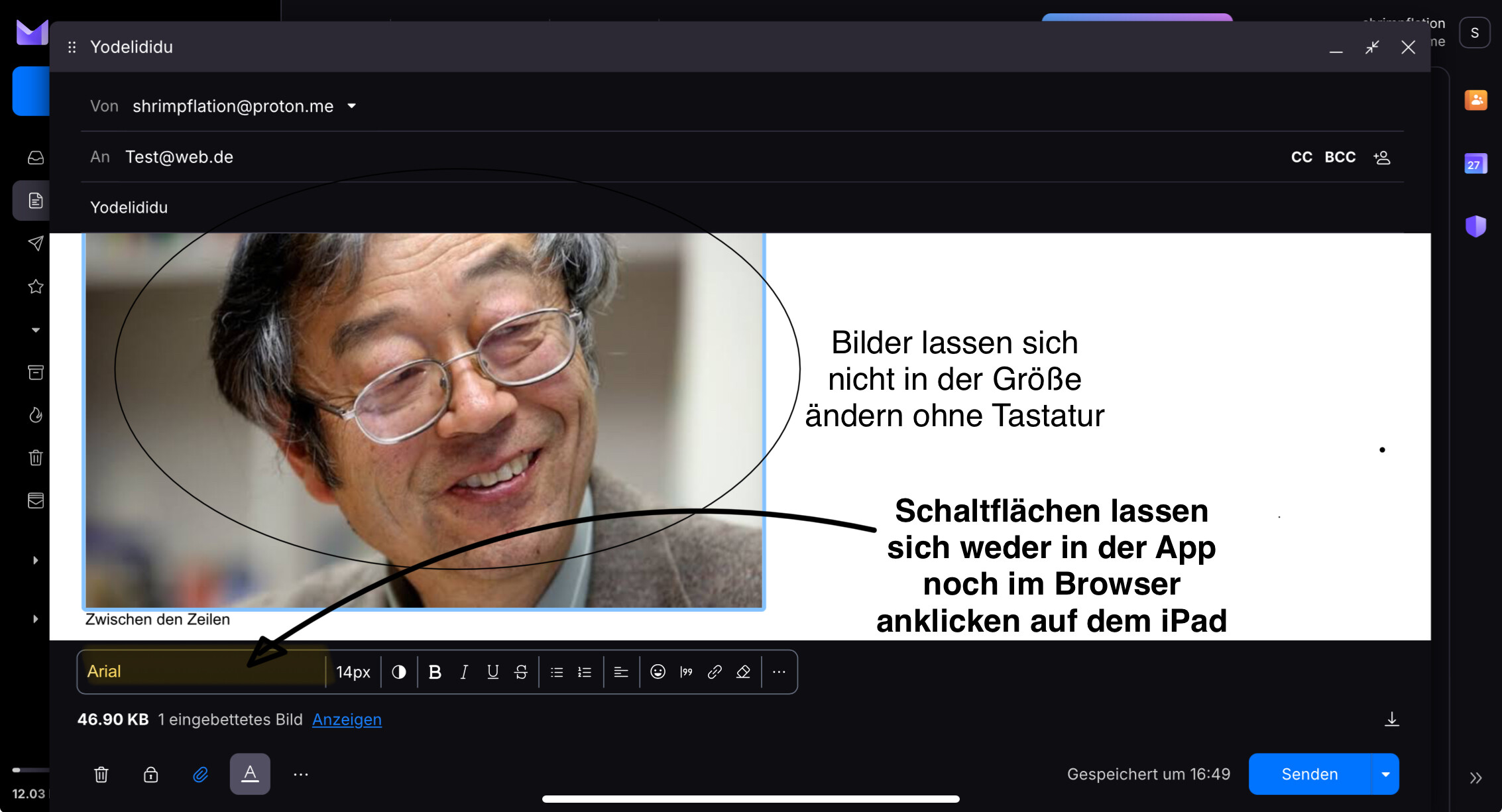Image resolution: width=1502 pixels, height=812 pixels.
Task: Toggle bold text formatting
Action: (435, 672)
